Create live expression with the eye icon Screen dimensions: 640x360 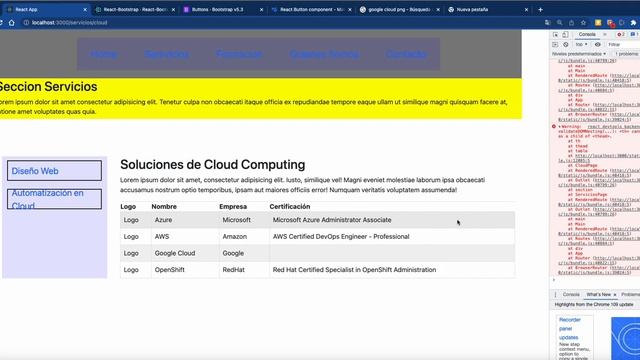click(x=598, y=44)
